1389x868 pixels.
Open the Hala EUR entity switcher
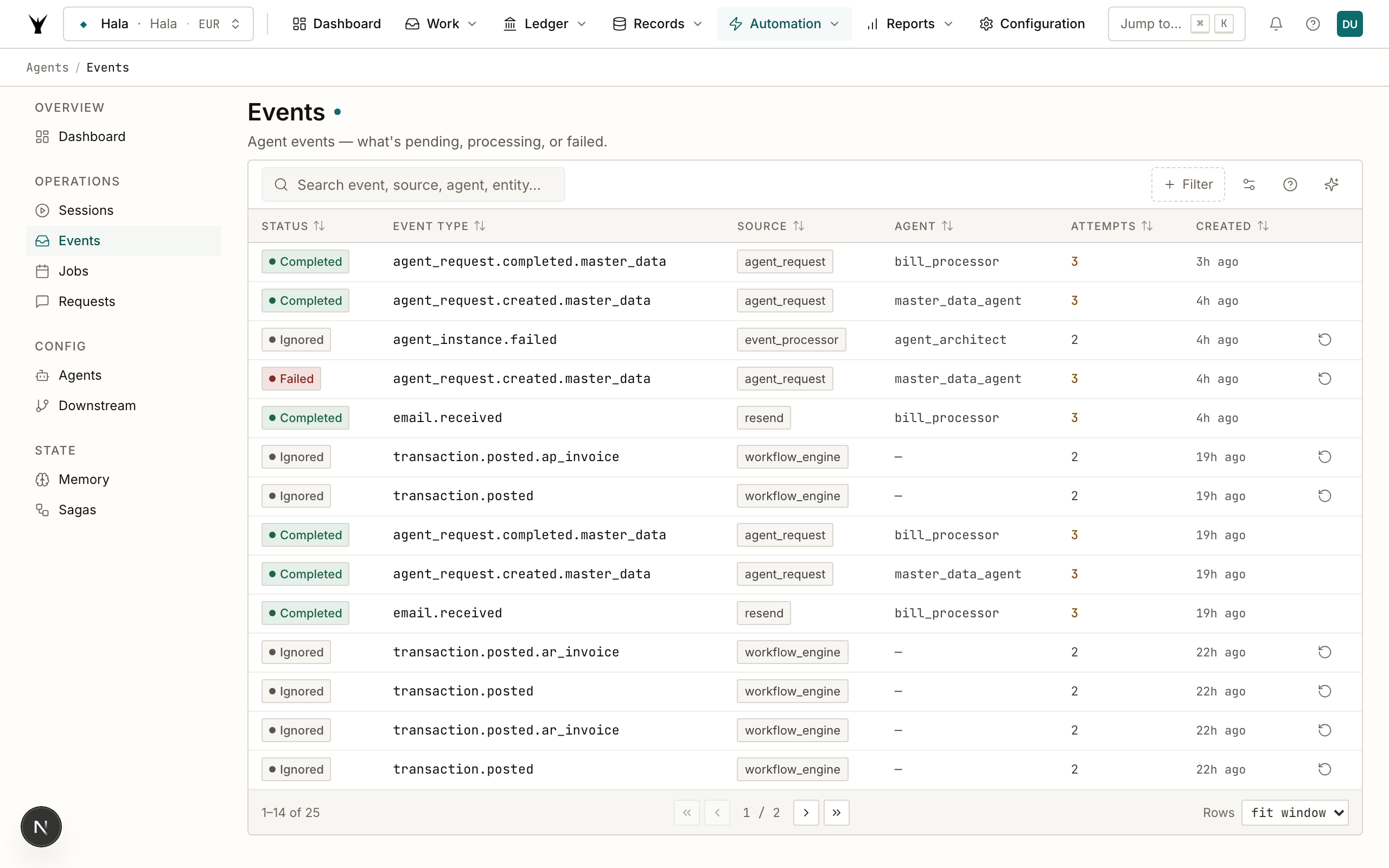click(158, 24)
